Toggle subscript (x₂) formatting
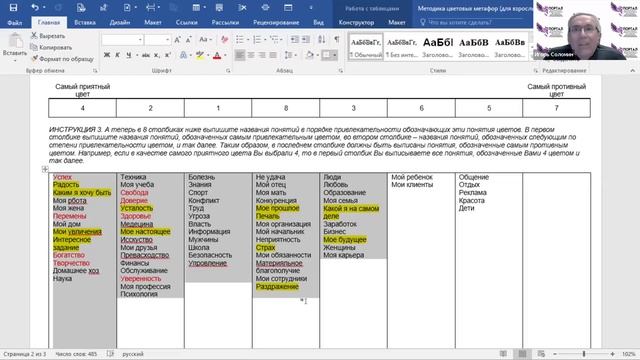The width and height of the screenshot is (640, 360). (157, 55)
